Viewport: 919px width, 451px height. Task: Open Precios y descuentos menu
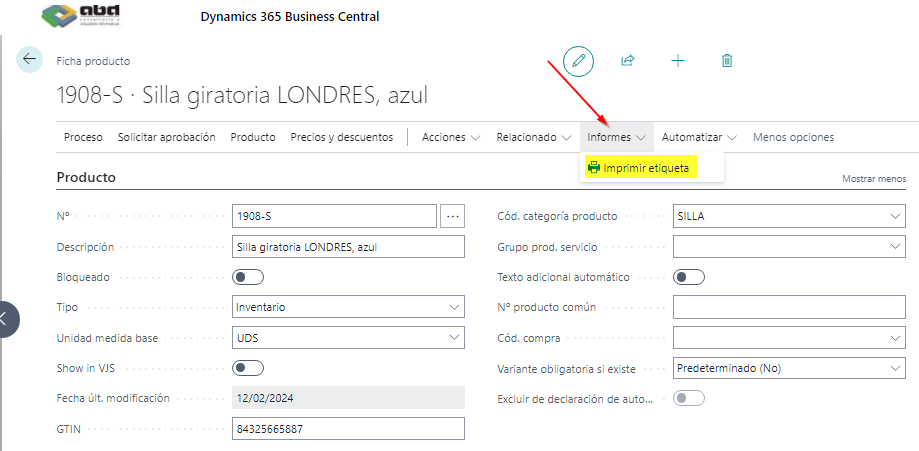pyautogui.click(x=342, y=137)
